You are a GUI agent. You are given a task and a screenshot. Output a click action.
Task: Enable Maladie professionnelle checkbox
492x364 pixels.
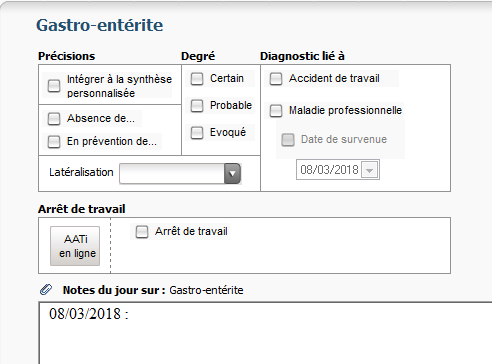click(276, 111)
